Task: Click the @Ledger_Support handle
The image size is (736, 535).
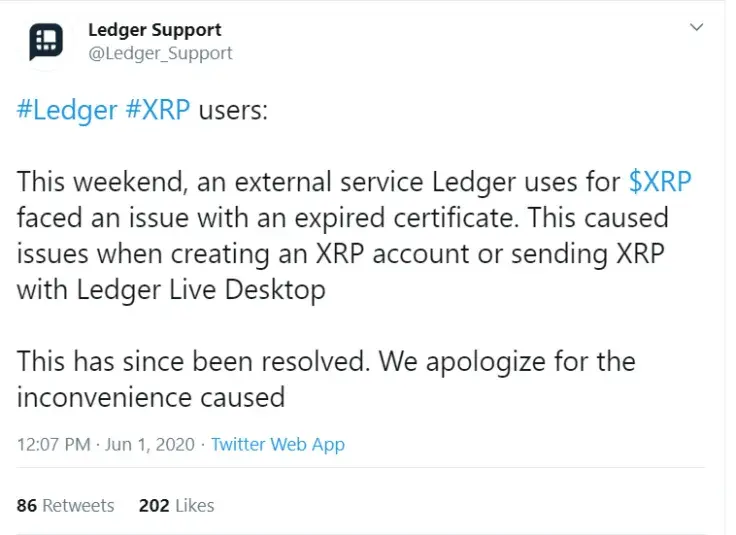Action: click(160, 53)
